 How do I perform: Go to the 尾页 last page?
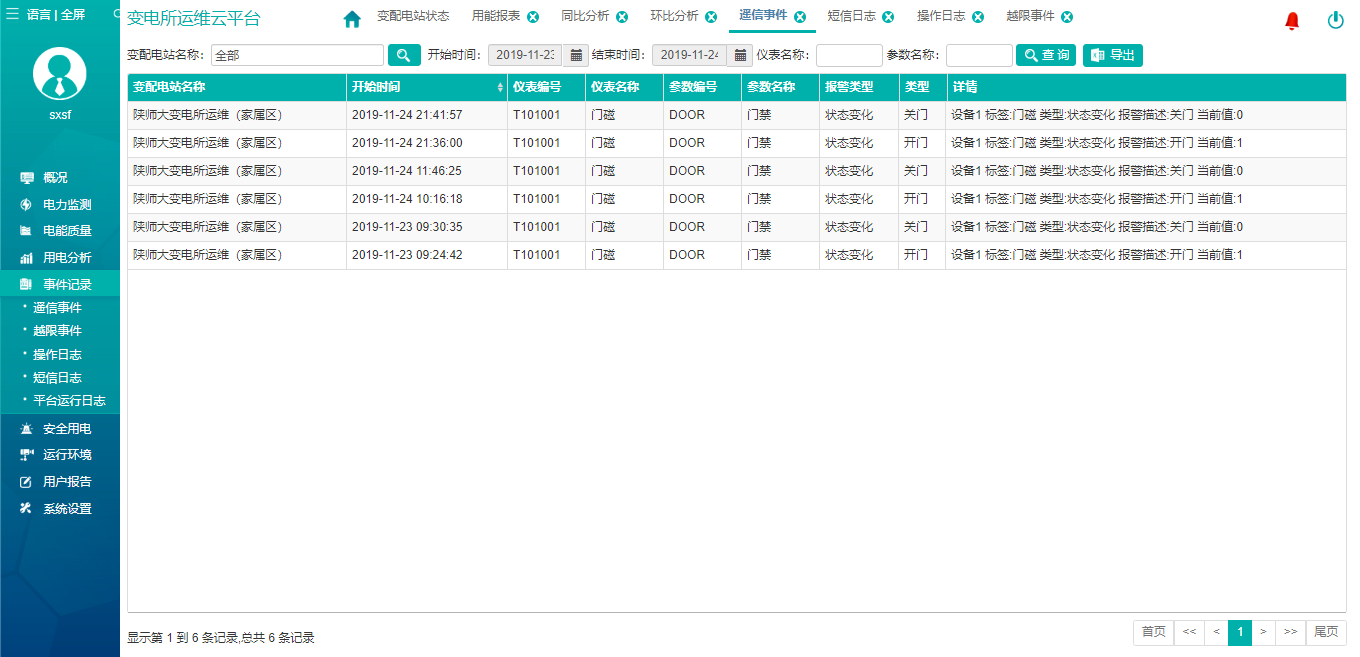pos(1325,631)
